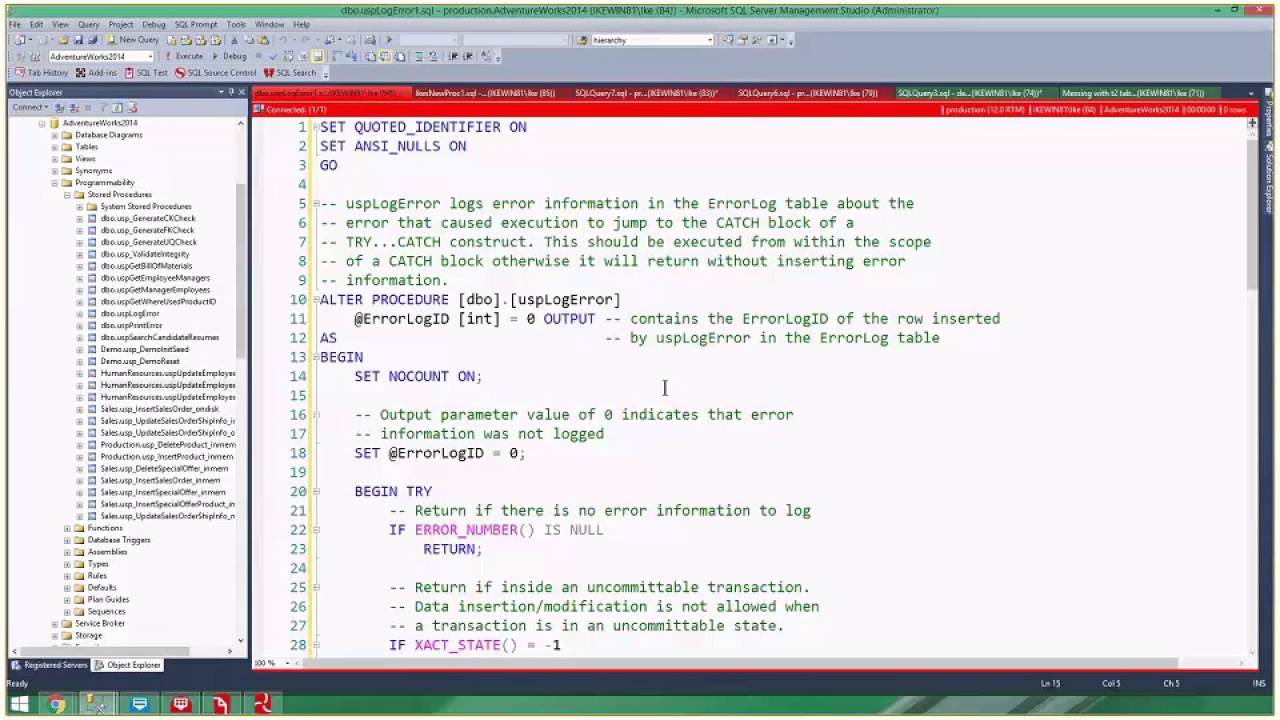Collapse the Programmability folder
1280x720 pixels.
point(55,183)
